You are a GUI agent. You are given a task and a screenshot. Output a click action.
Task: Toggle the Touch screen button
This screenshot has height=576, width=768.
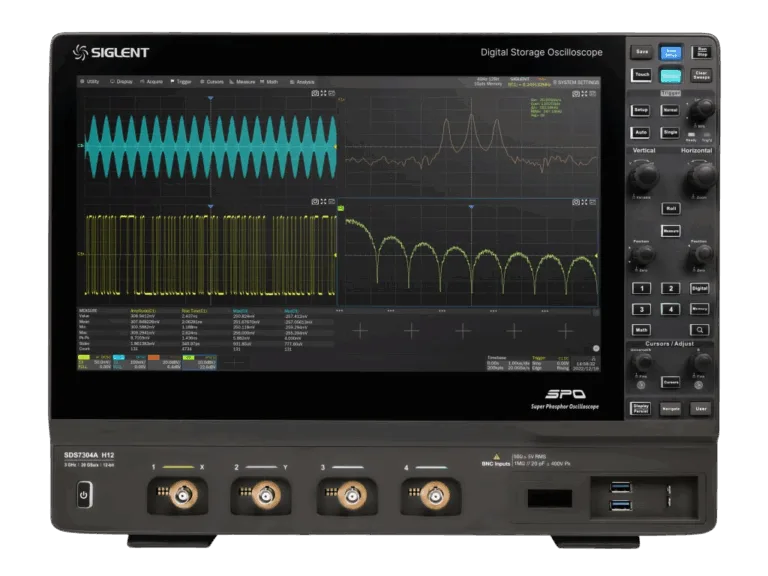[640, 75]
